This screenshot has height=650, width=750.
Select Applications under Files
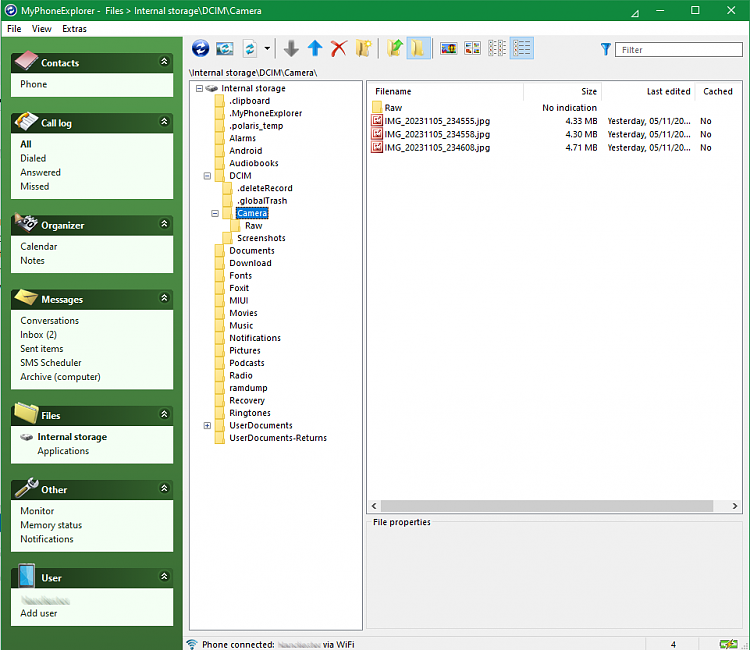point(63,451)
